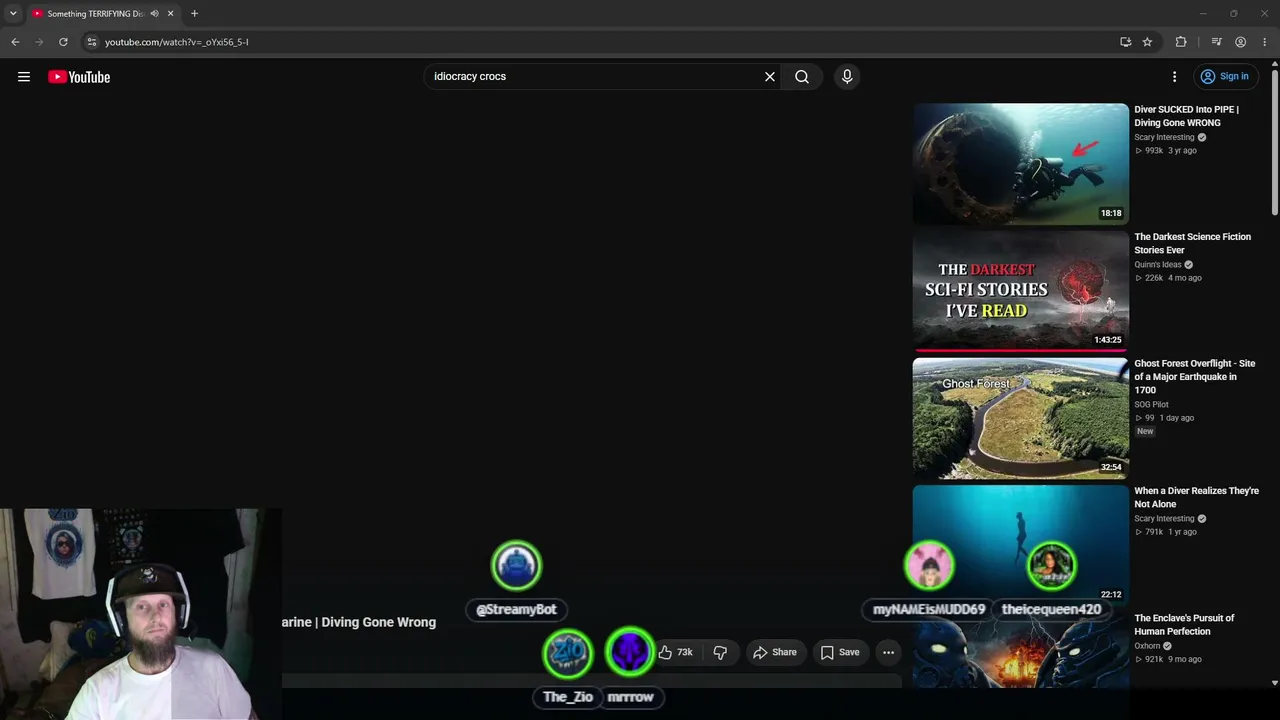Open the Chrome extensions menu
This screenshot has width=1280, height=720.
click(x=1181, y=42)
